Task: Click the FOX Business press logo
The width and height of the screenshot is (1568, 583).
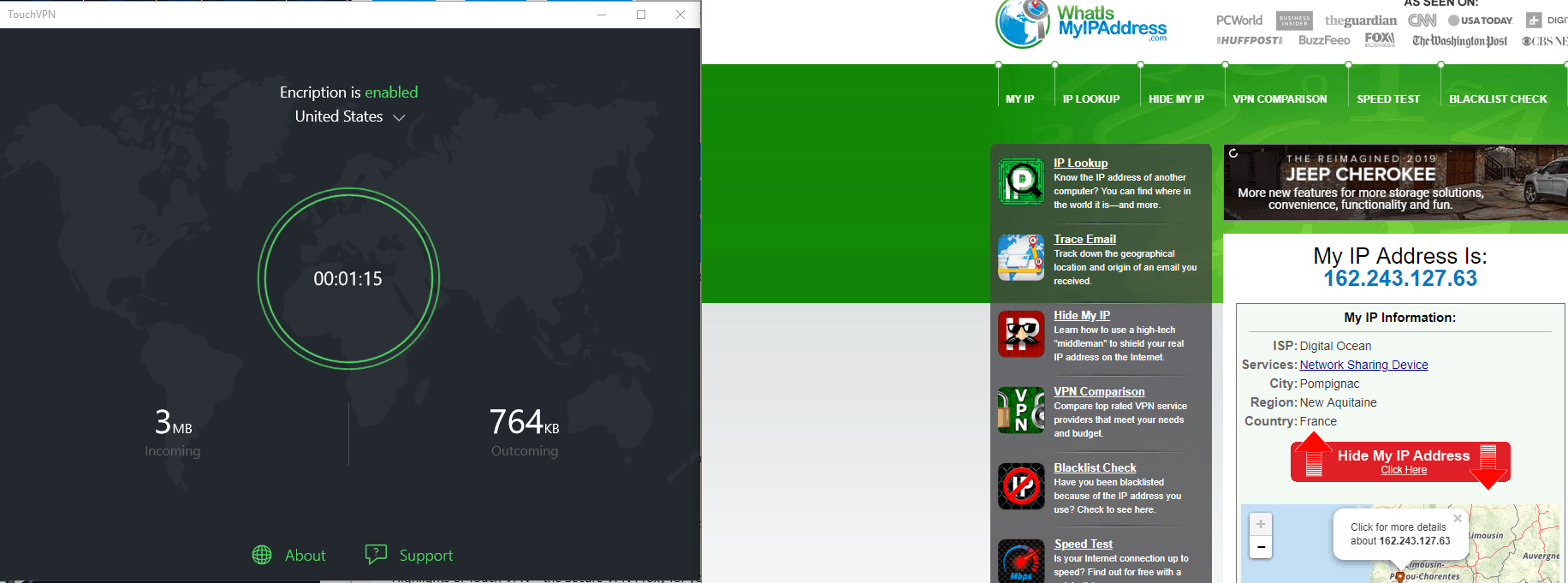Action: 1380,39
